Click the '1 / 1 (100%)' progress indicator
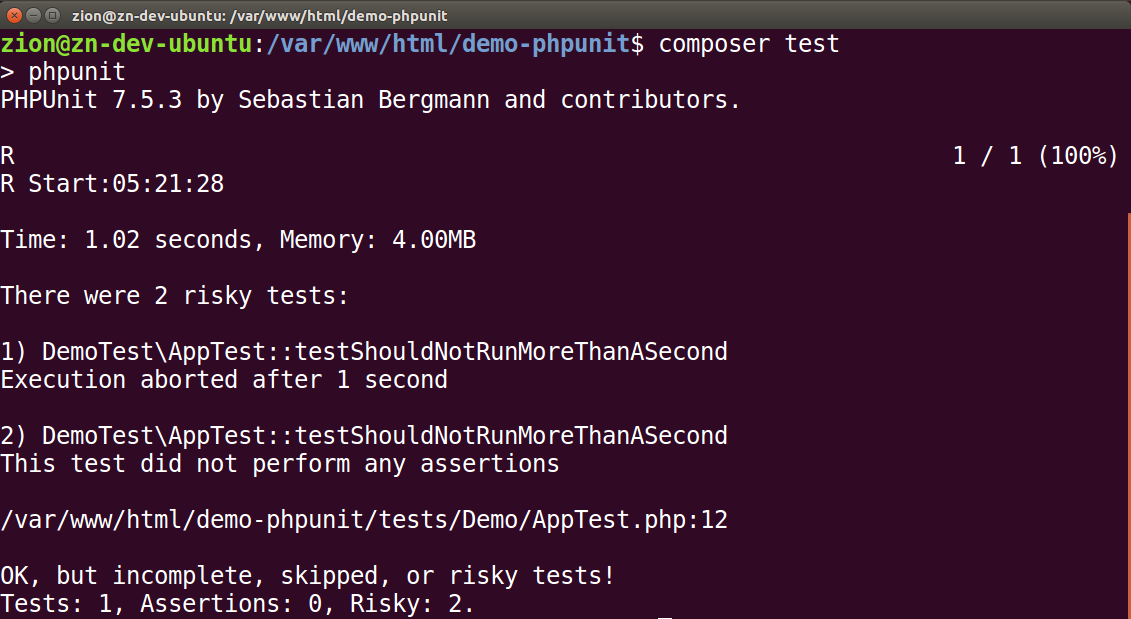Screen dimensions: 1131x619 pyautogui.click(x=1034, y=156)
